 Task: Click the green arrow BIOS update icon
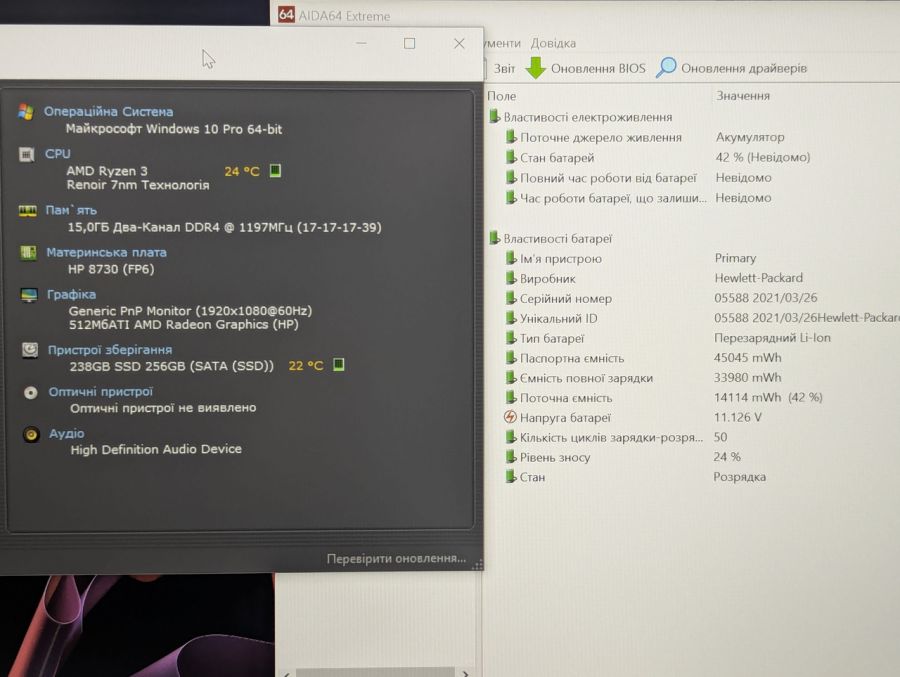tap(536, 68)
